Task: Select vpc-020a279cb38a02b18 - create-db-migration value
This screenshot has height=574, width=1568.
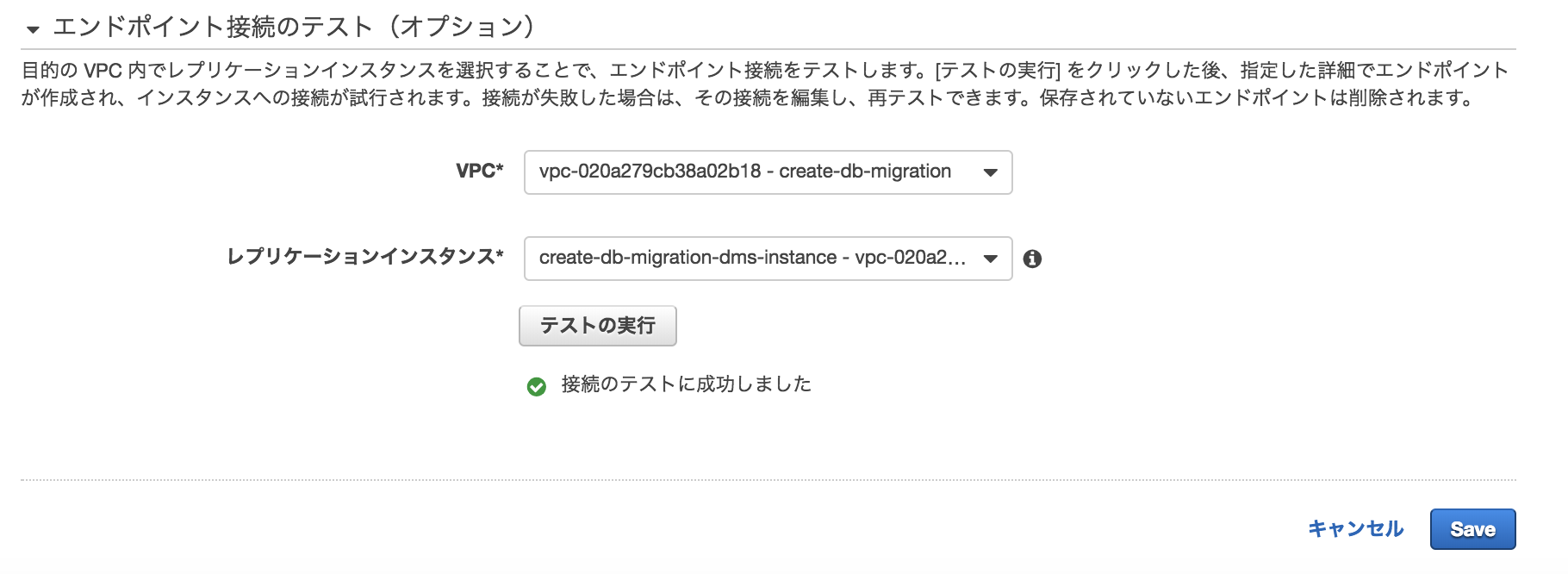Action: click(744, 172)
